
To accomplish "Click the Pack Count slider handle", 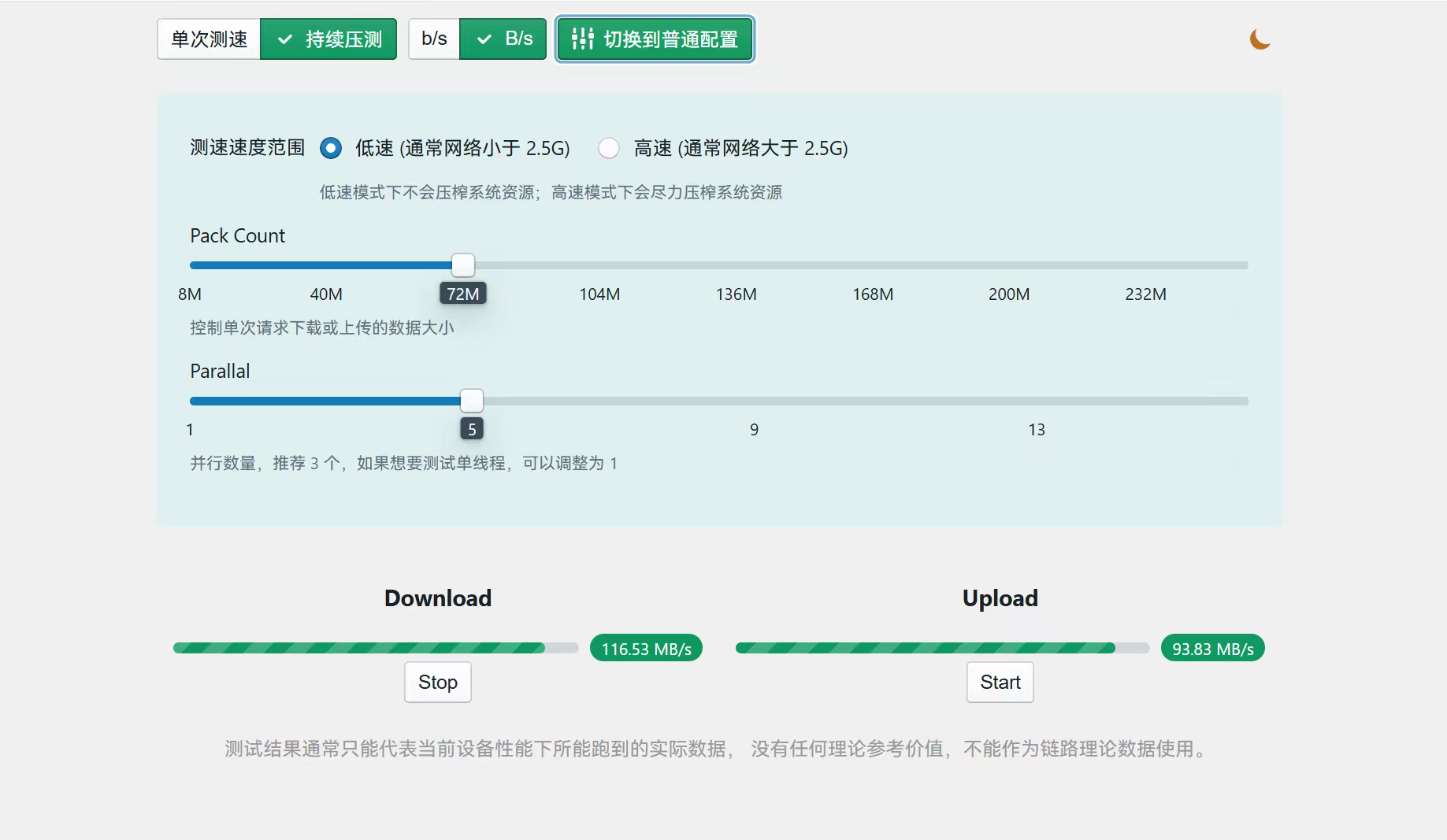I will coord(463,265).
